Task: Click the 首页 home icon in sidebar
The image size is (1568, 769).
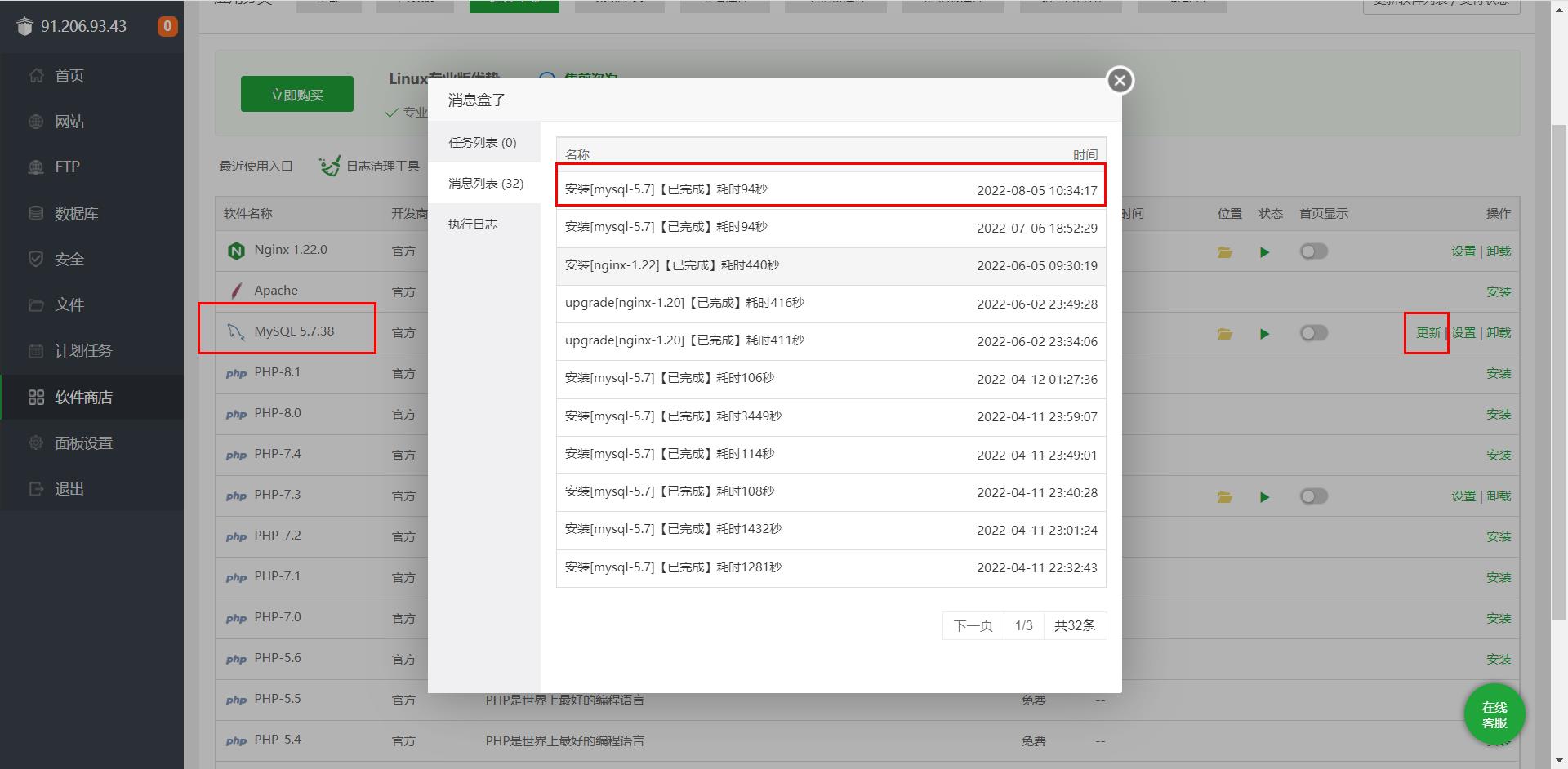Action: 36,75
